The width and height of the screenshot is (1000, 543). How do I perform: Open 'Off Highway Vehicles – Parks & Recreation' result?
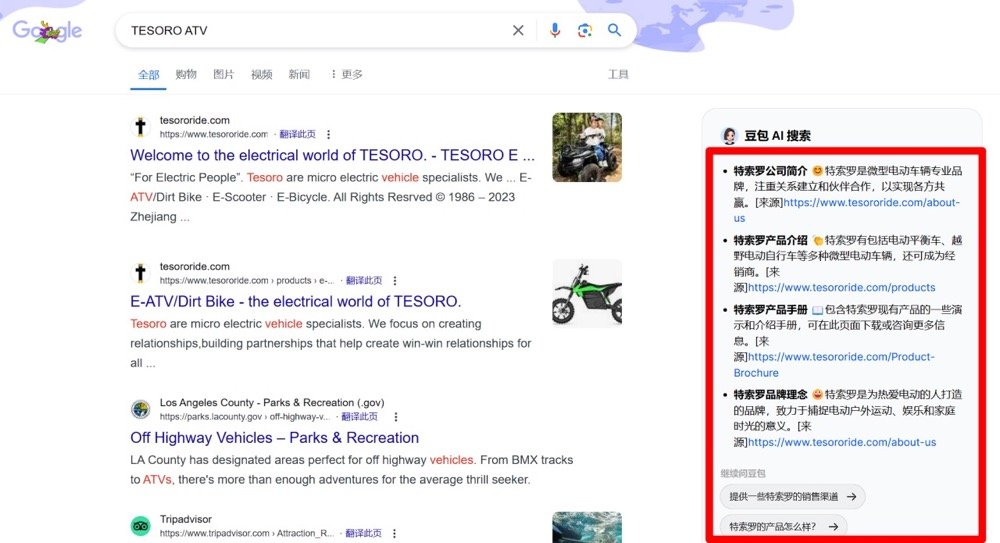pos(274,438)
